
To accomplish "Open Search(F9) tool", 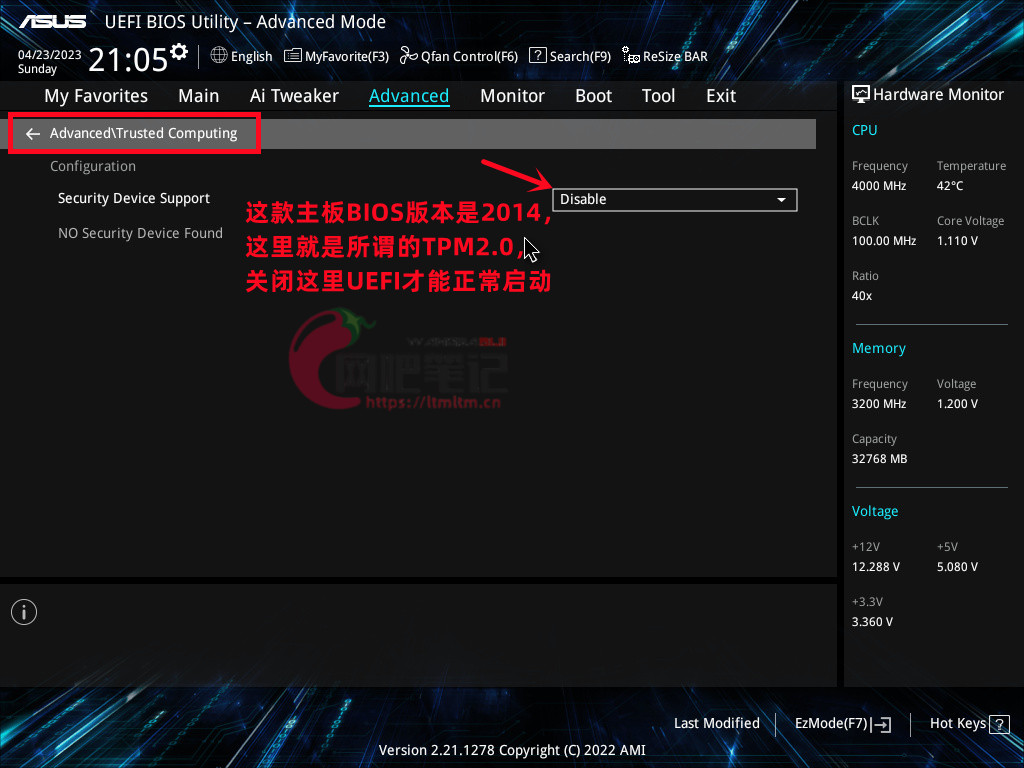I will point(569,56).
